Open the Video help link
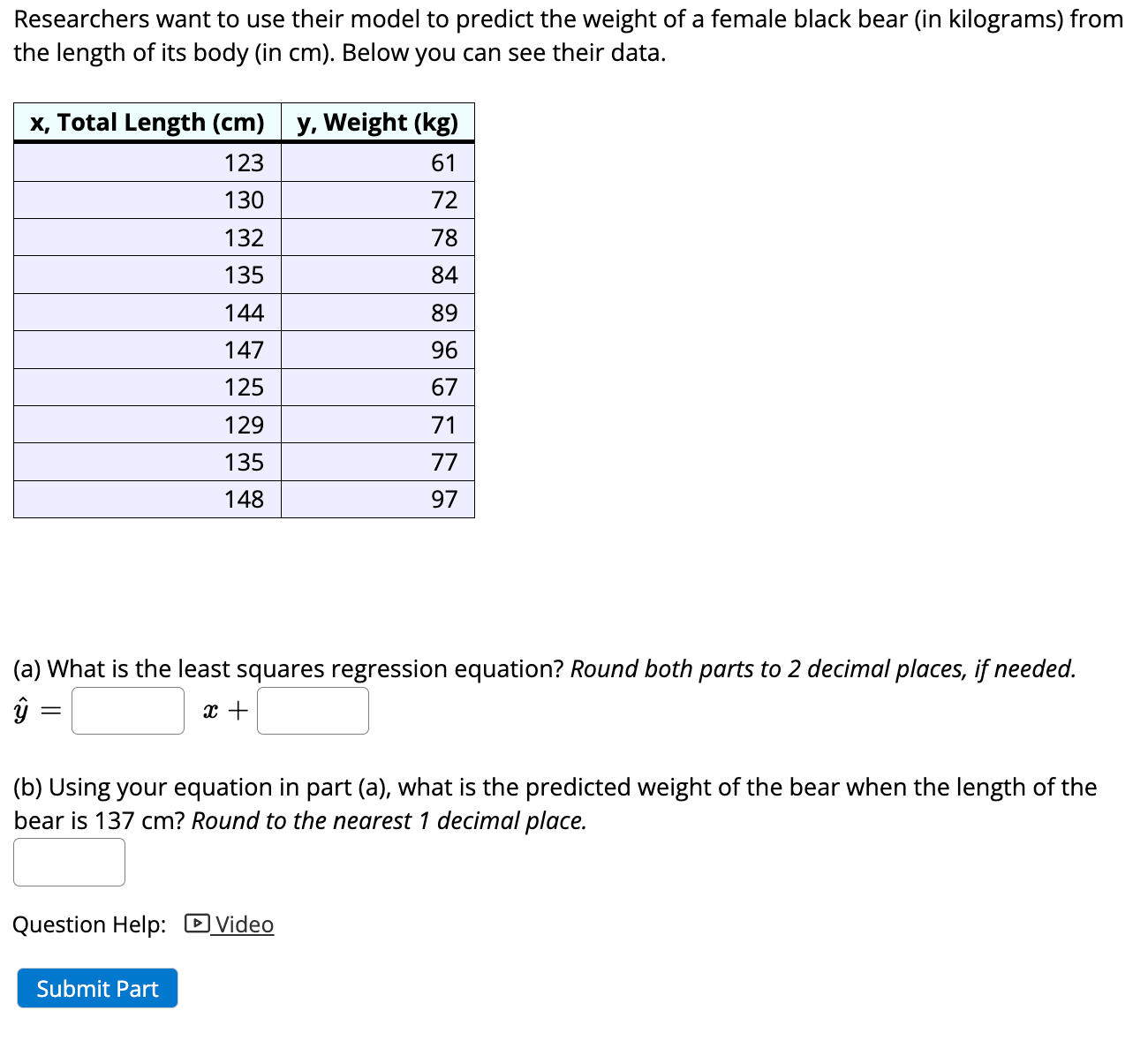The image size is (1148, 1056). click(244, 924)
